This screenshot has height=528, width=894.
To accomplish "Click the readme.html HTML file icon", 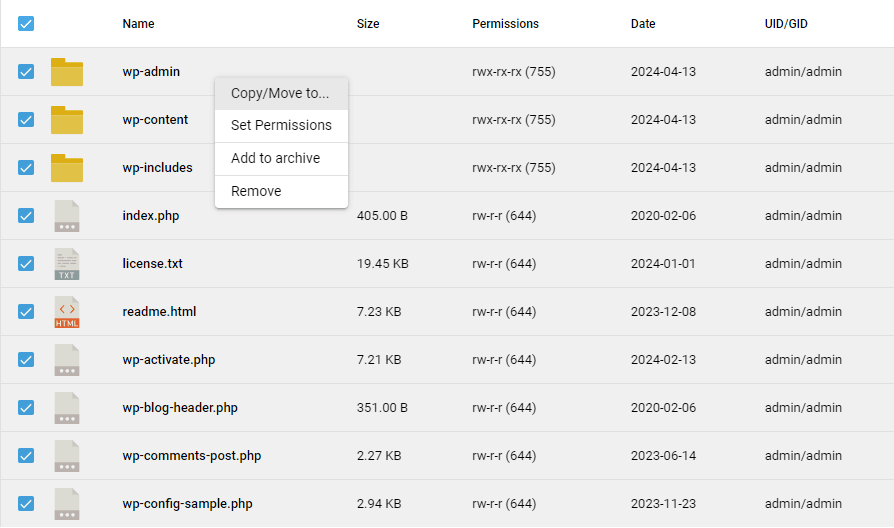I will [67, 311].
